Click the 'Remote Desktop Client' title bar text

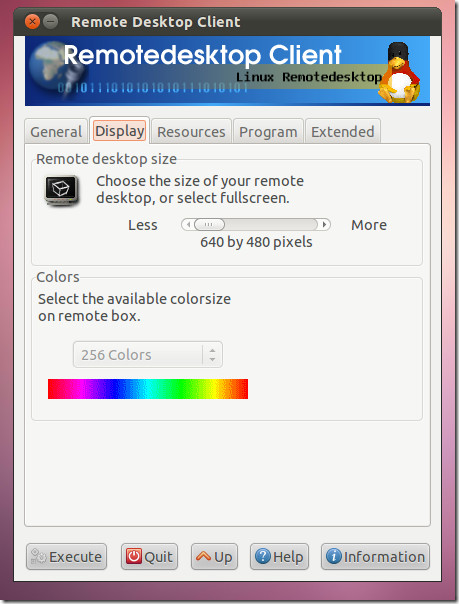tap(156, 22)
